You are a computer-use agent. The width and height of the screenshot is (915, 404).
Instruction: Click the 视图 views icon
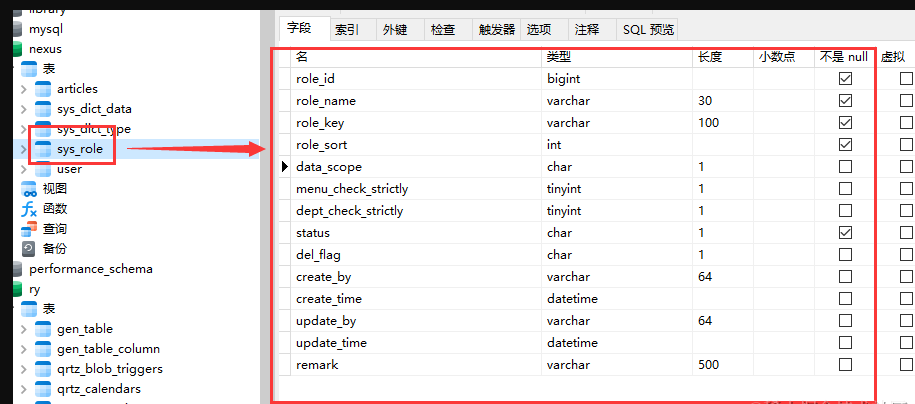point(29,189)
